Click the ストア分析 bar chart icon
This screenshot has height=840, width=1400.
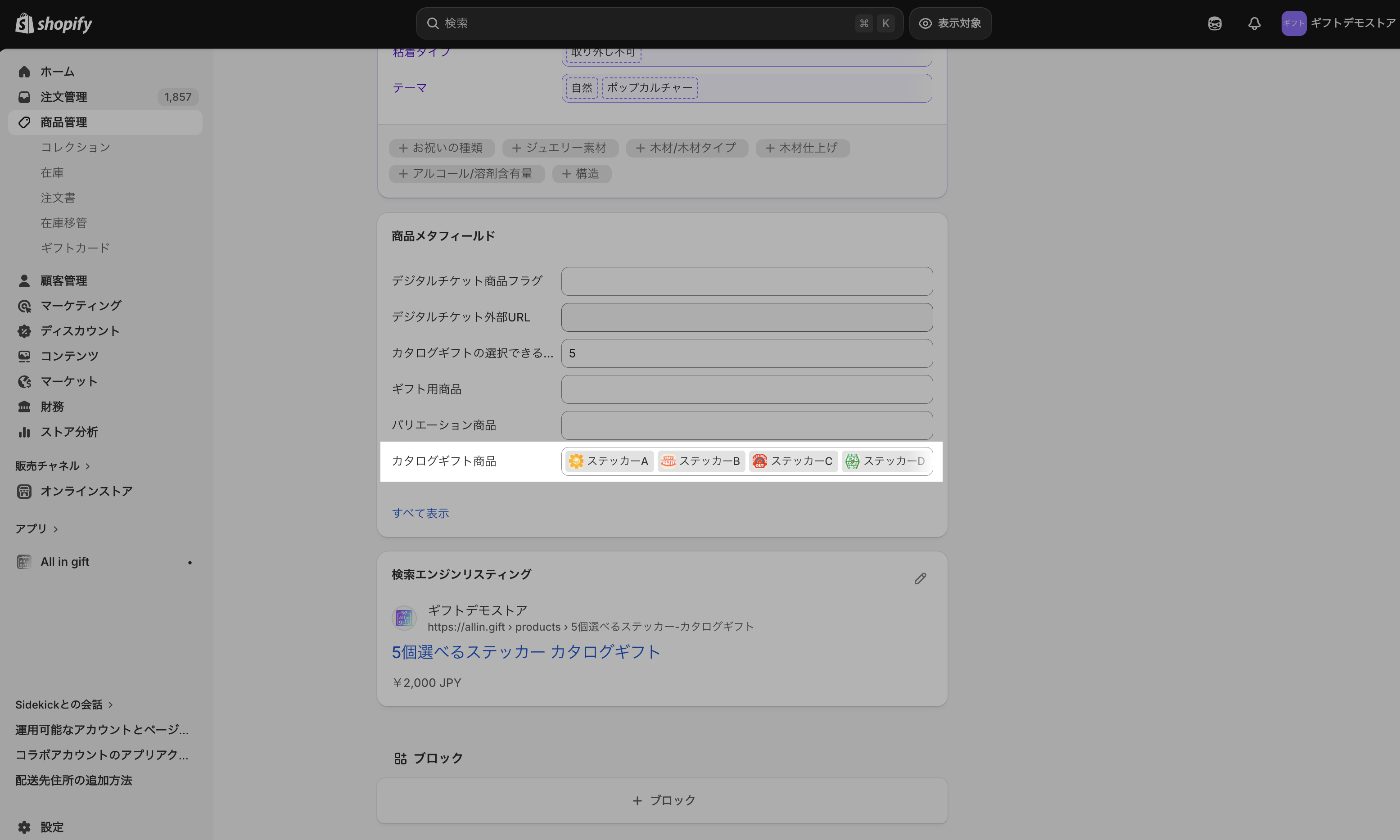click(24, 432)
